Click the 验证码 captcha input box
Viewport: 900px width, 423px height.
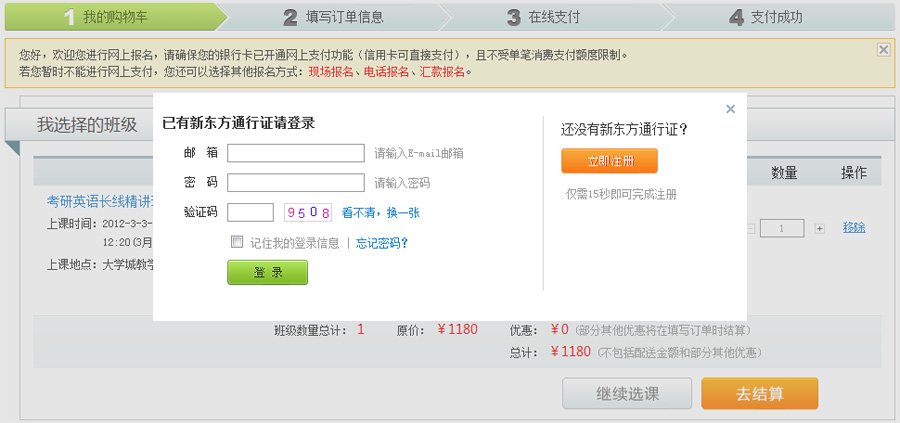250,212
